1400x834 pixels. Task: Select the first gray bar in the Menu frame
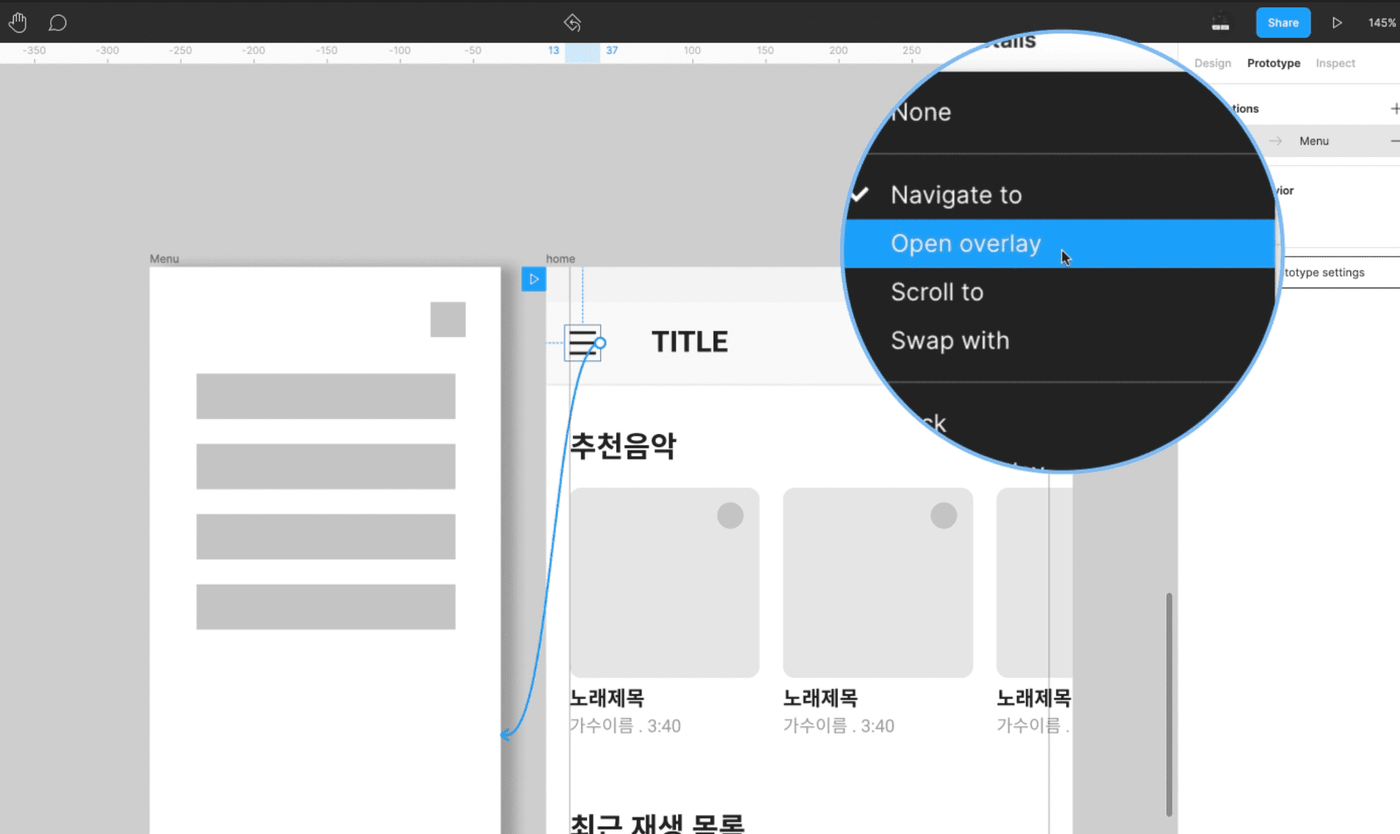pos(326,396)
